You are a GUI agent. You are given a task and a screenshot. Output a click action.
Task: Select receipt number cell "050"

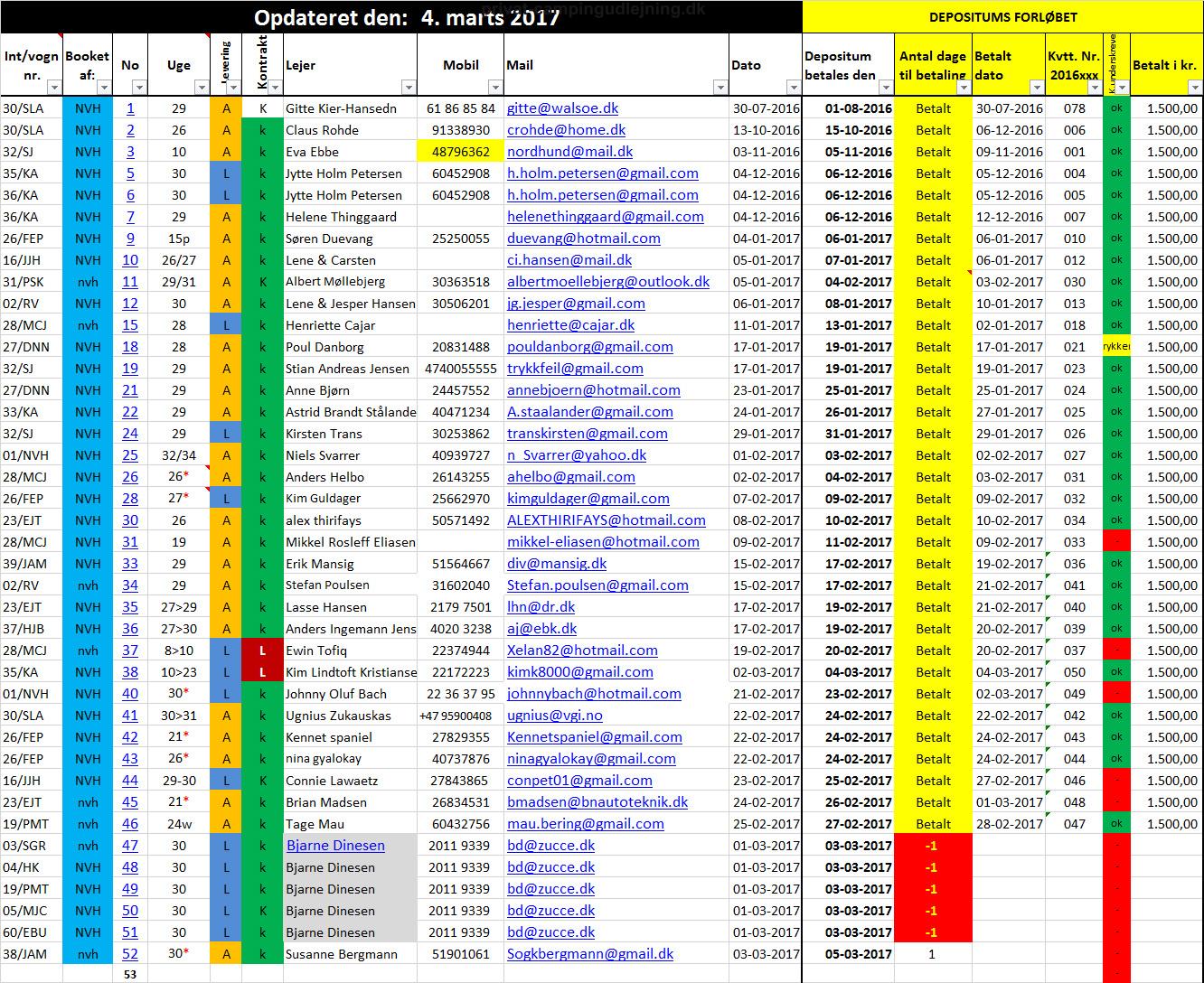[1075, 672]
